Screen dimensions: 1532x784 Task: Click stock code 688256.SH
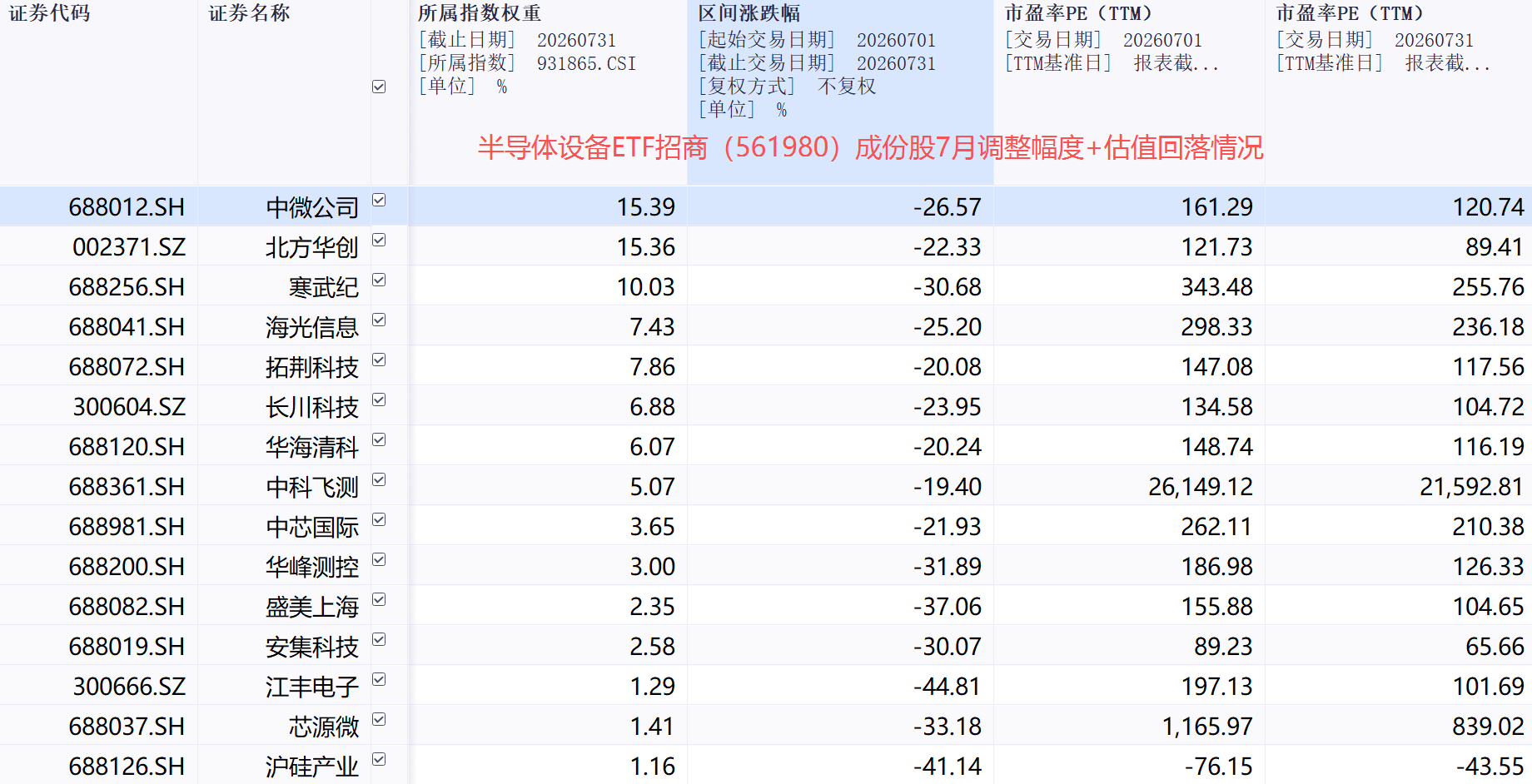coord(127,286)
